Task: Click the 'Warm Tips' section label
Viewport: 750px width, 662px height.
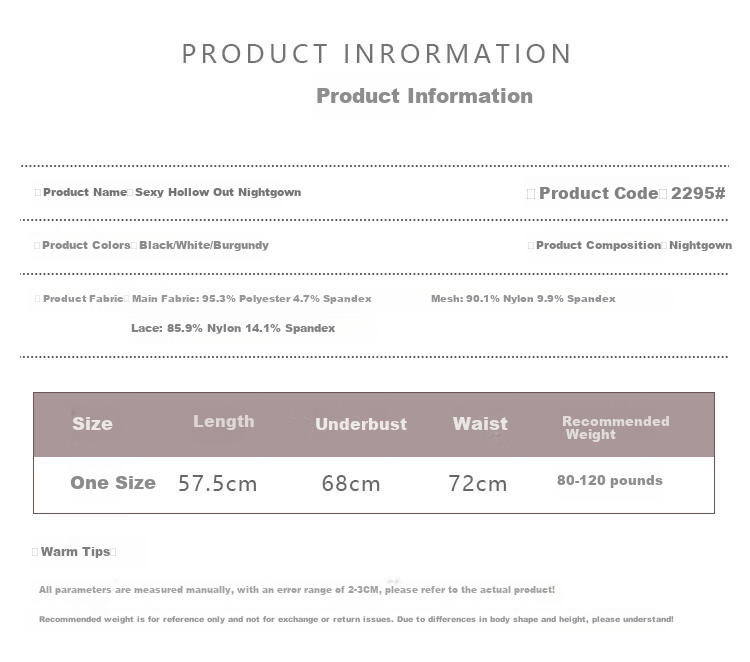Action: click(x=75, y=552)
